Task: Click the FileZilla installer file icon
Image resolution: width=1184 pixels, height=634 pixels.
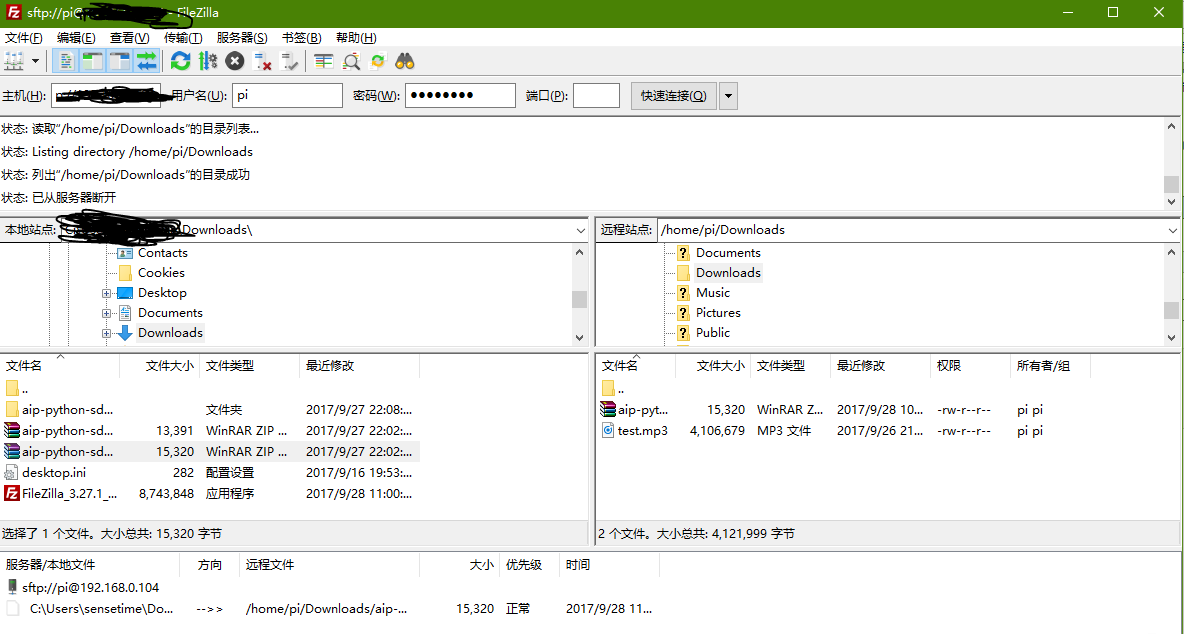Action: click(11, 494)
